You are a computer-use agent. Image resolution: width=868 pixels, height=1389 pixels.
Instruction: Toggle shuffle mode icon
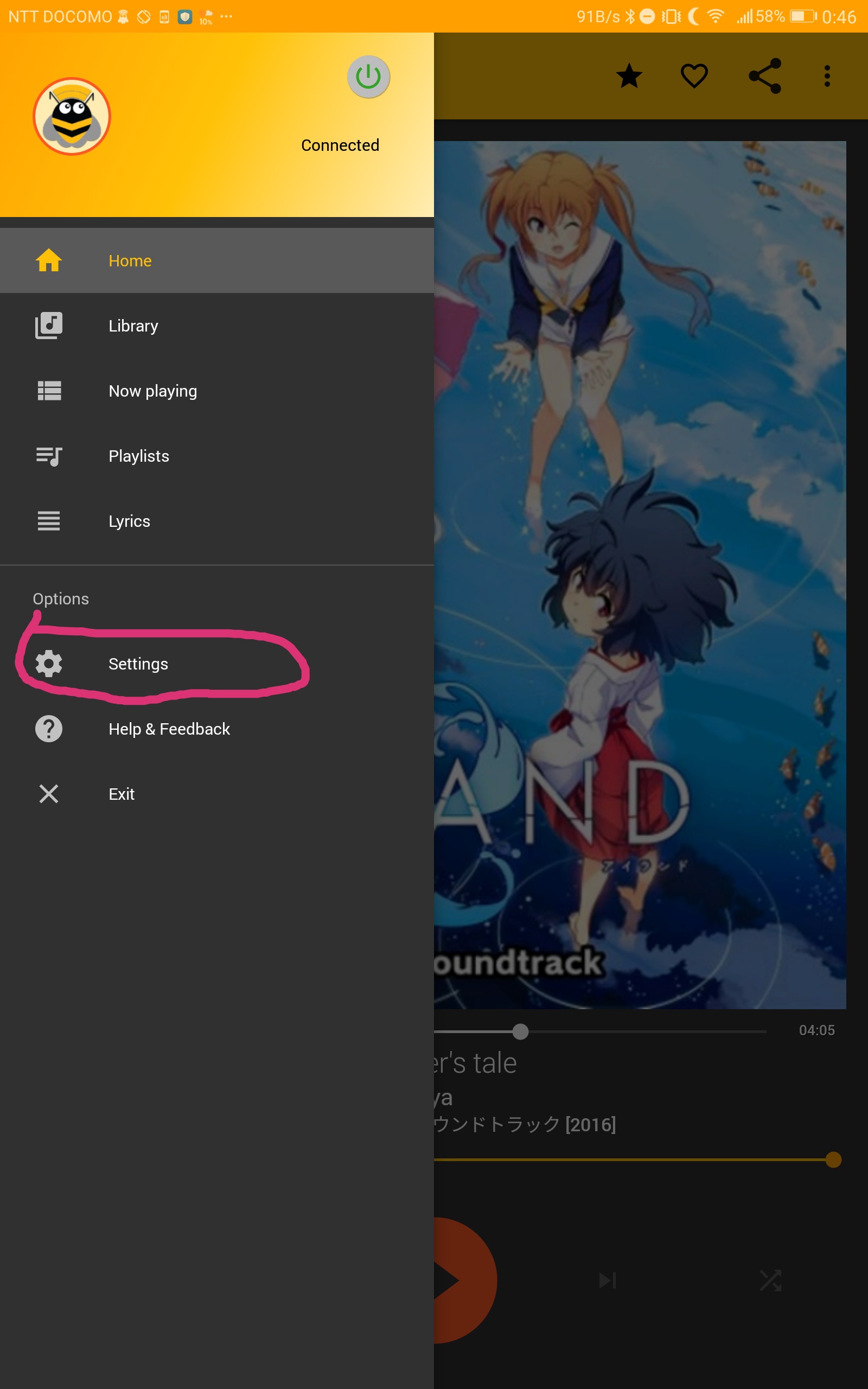point(770,1280)
